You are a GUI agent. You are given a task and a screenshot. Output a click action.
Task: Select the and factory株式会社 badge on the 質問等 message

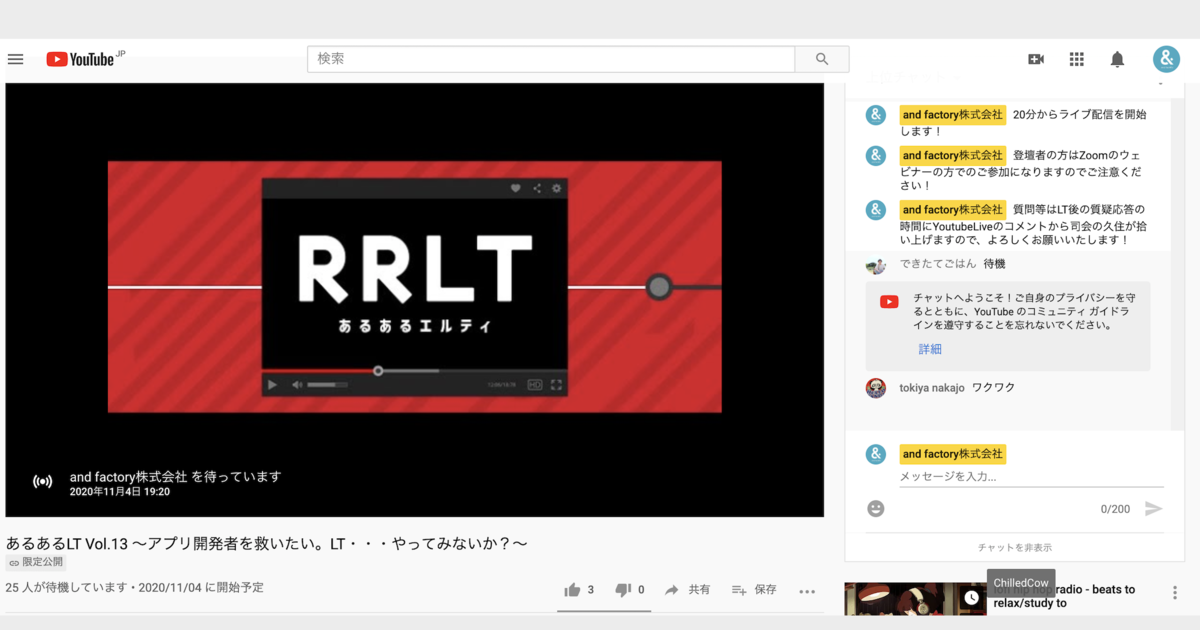(953, 210)
